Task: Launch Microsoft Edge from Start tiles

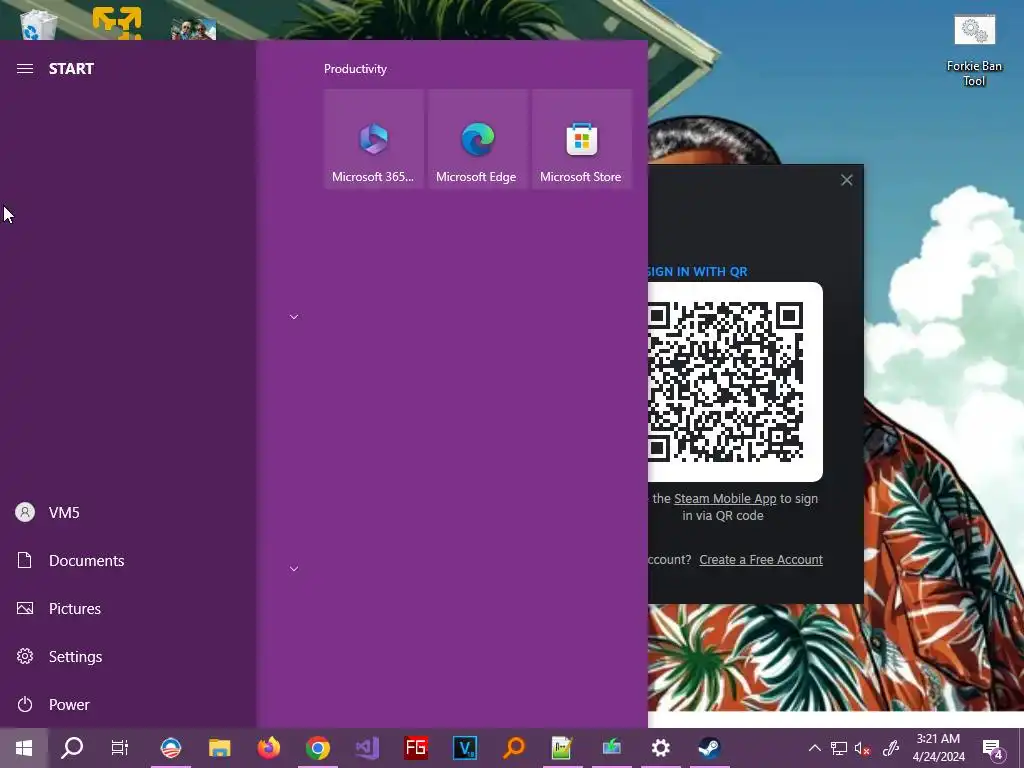Action: coord(477,139)
